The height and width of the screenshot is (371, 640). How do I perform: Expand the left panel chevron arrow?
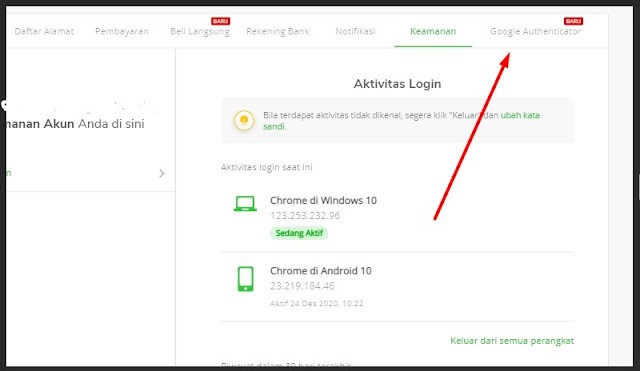point(162,173)
